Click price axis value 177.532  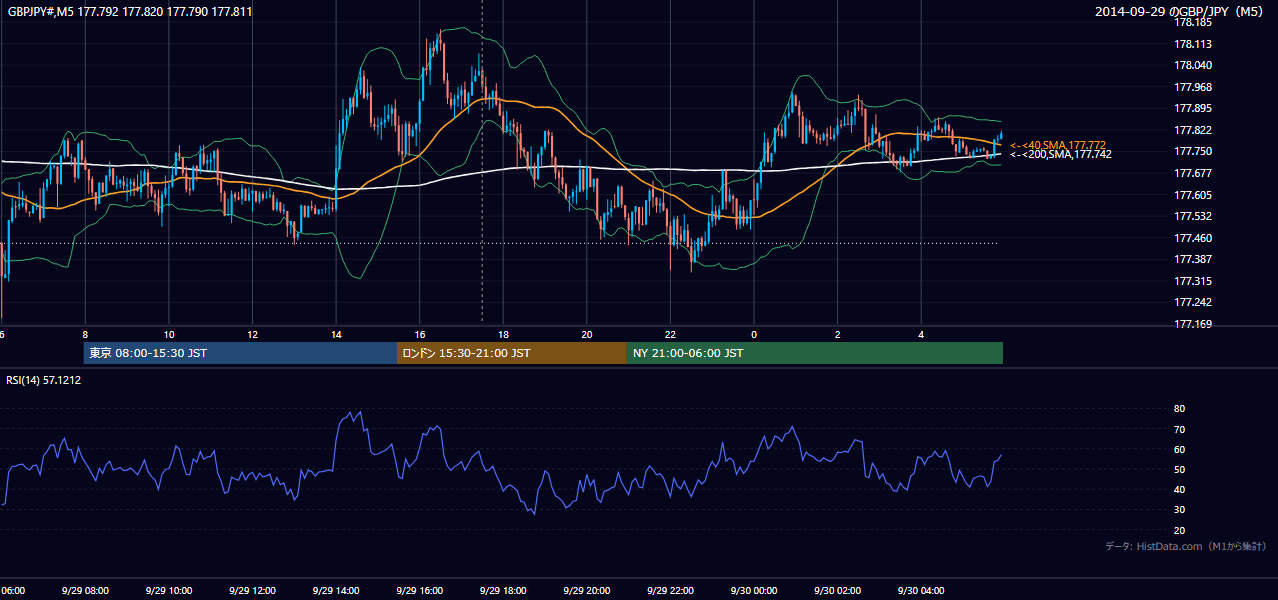click(1193, 216)
